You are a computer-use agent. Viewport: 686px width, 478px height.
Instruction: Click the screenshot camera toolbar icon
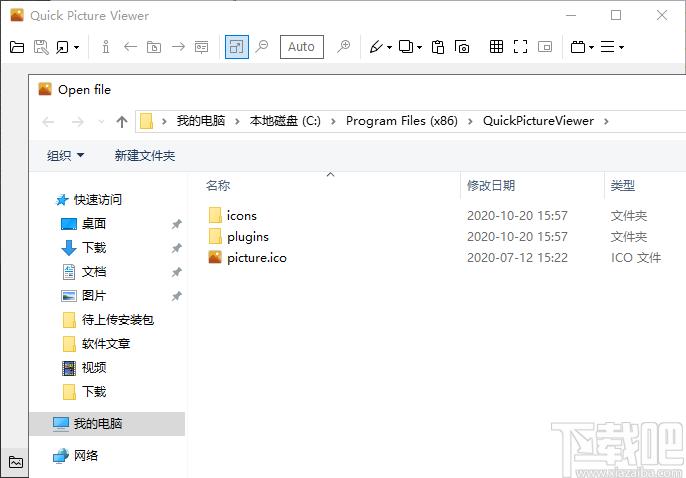pyautogui.click(x=462, y=47)
